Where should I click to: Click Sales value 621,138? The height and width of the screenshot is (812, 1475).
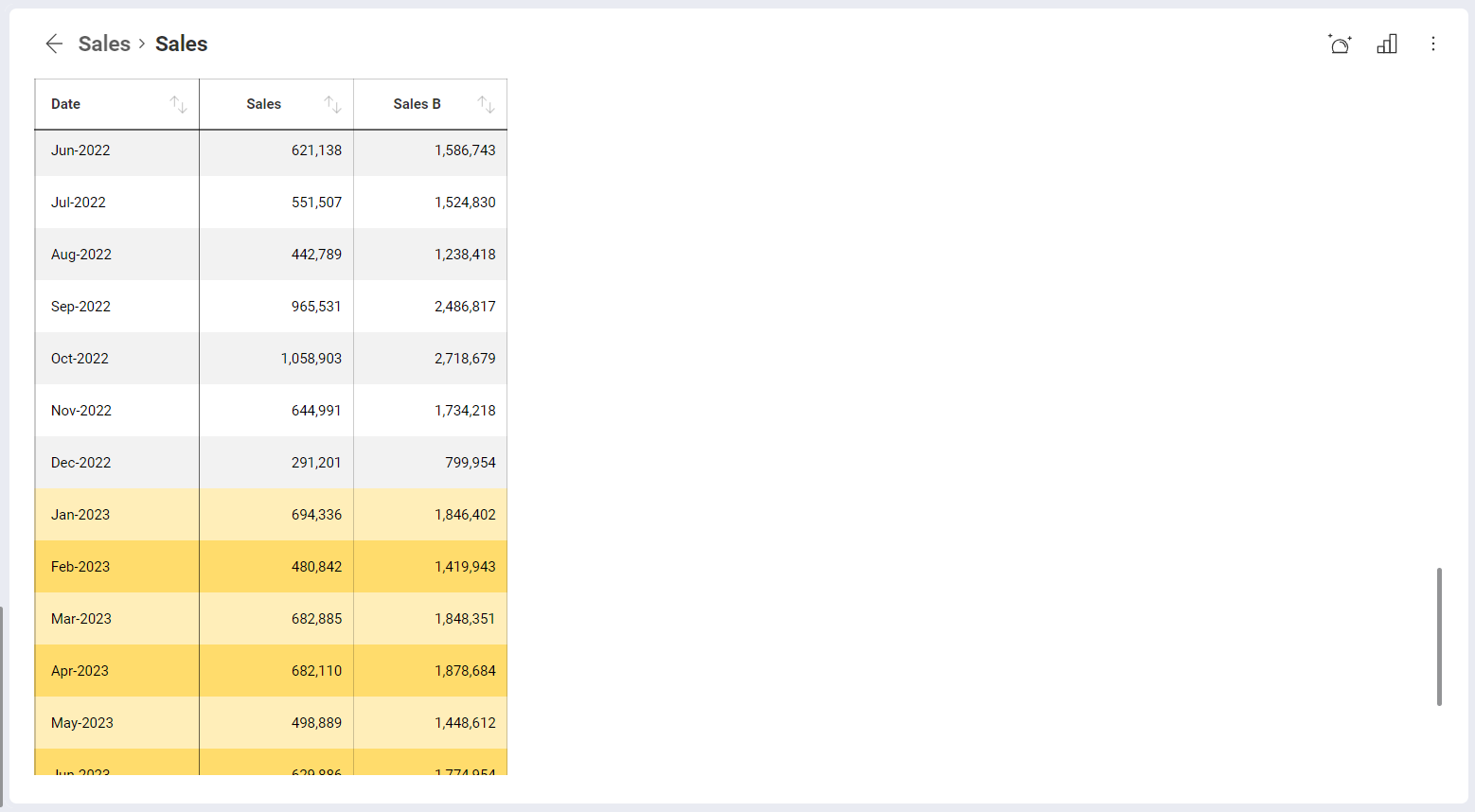coord(316,150)
